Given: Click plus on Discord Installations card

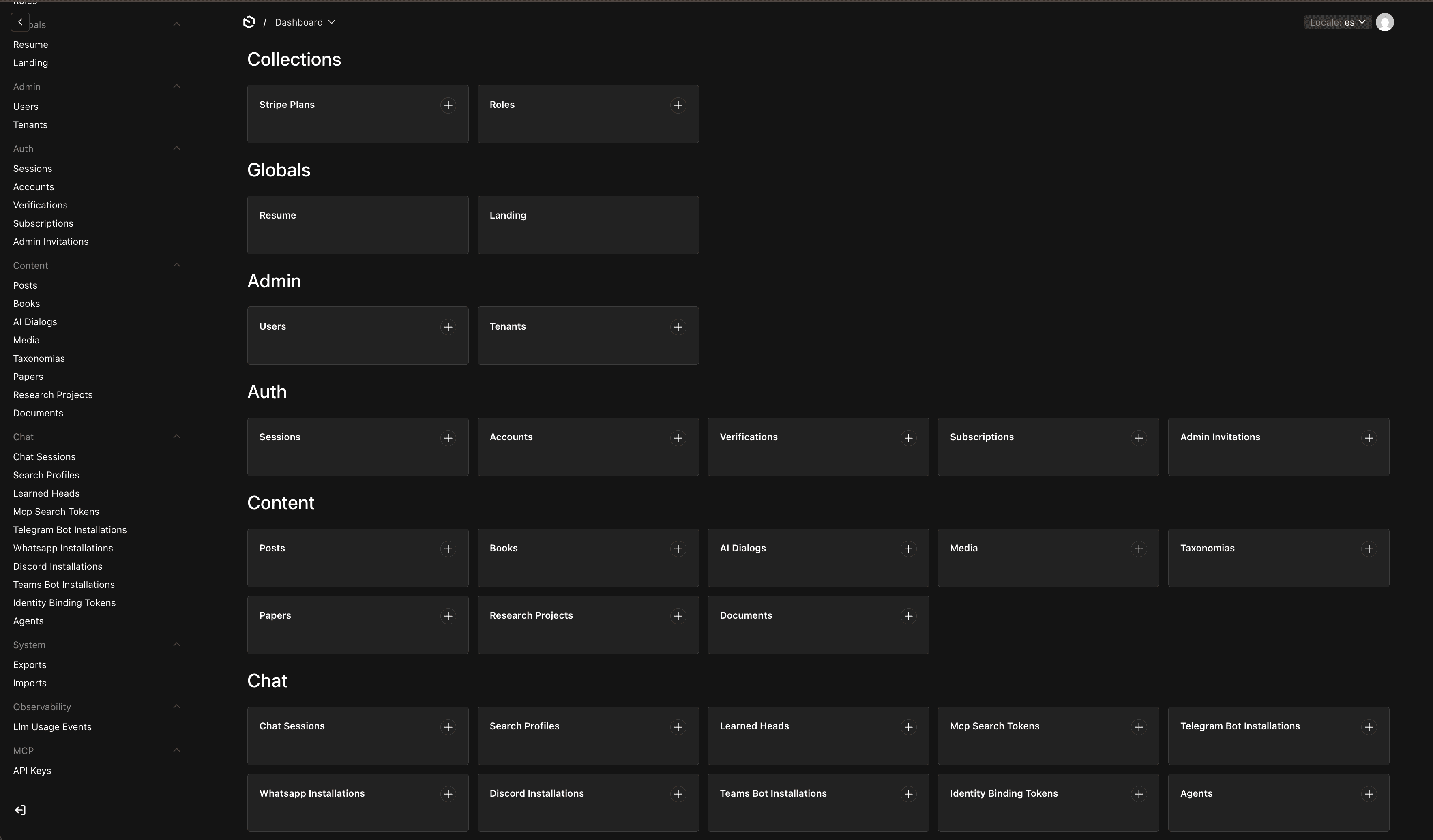Looking at the screenshot, I should point(678,794).
